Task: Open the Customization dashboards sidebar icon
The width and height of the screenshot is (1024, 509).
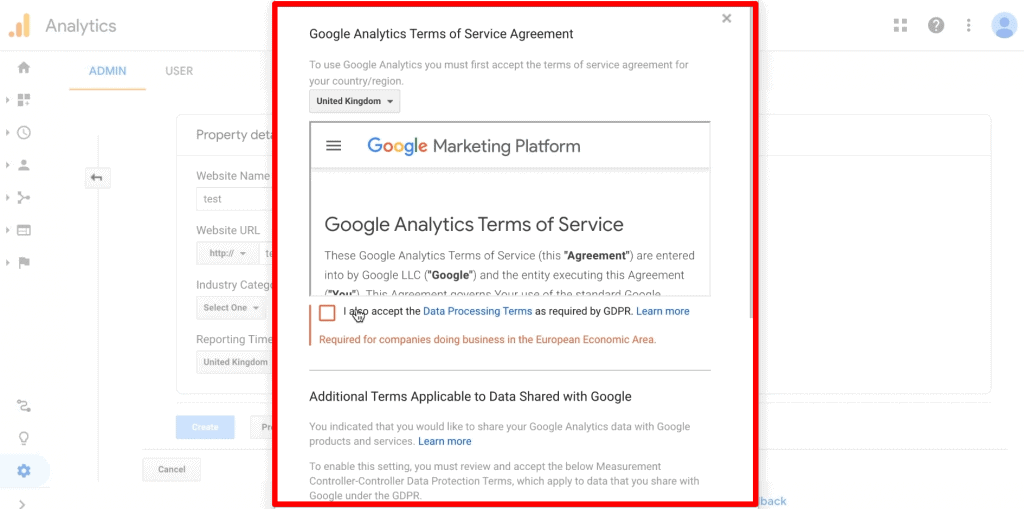Action: tap(24, 100)
